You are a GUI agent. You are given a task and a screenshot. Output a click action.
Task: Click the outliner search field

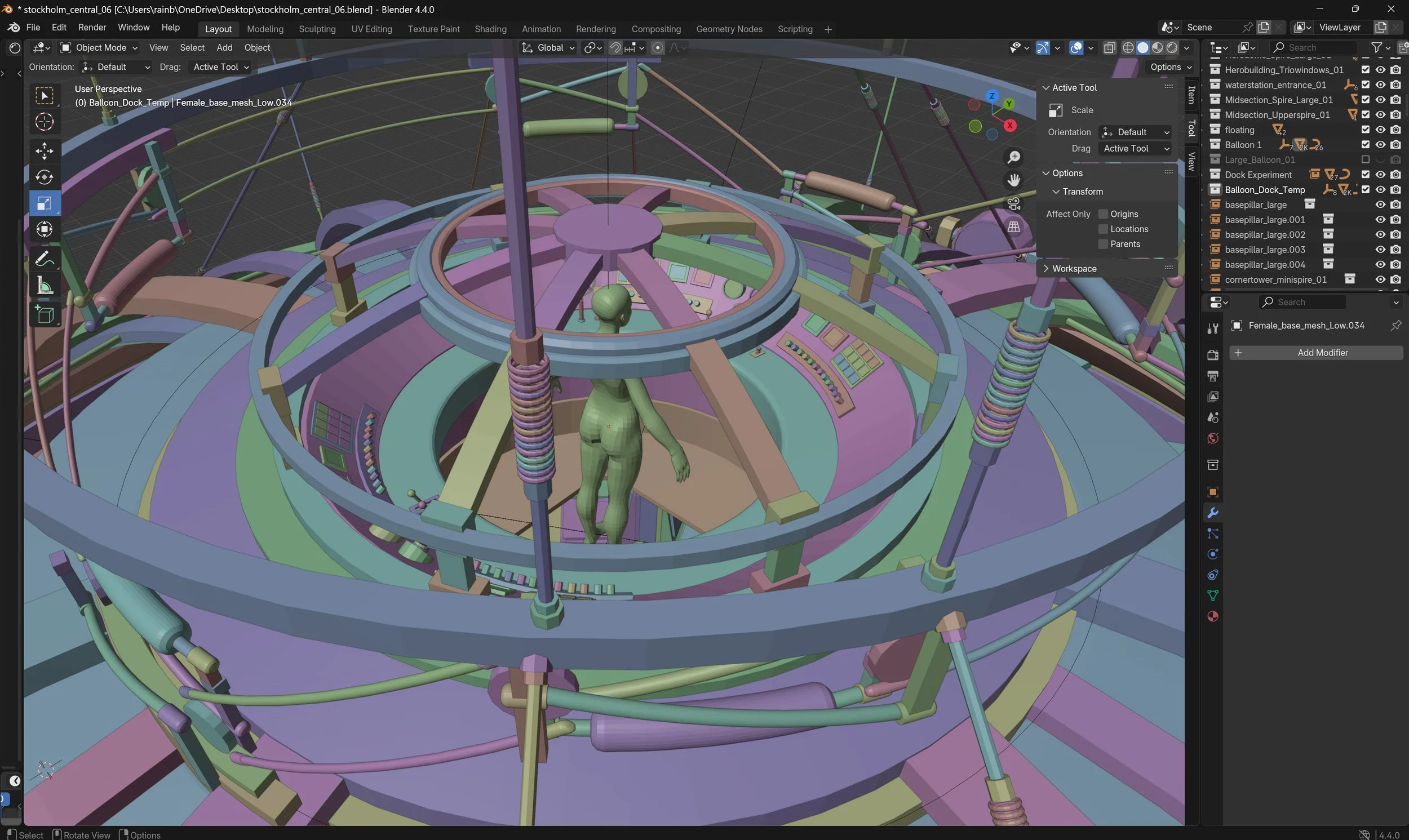click(x=1313, y=47)
